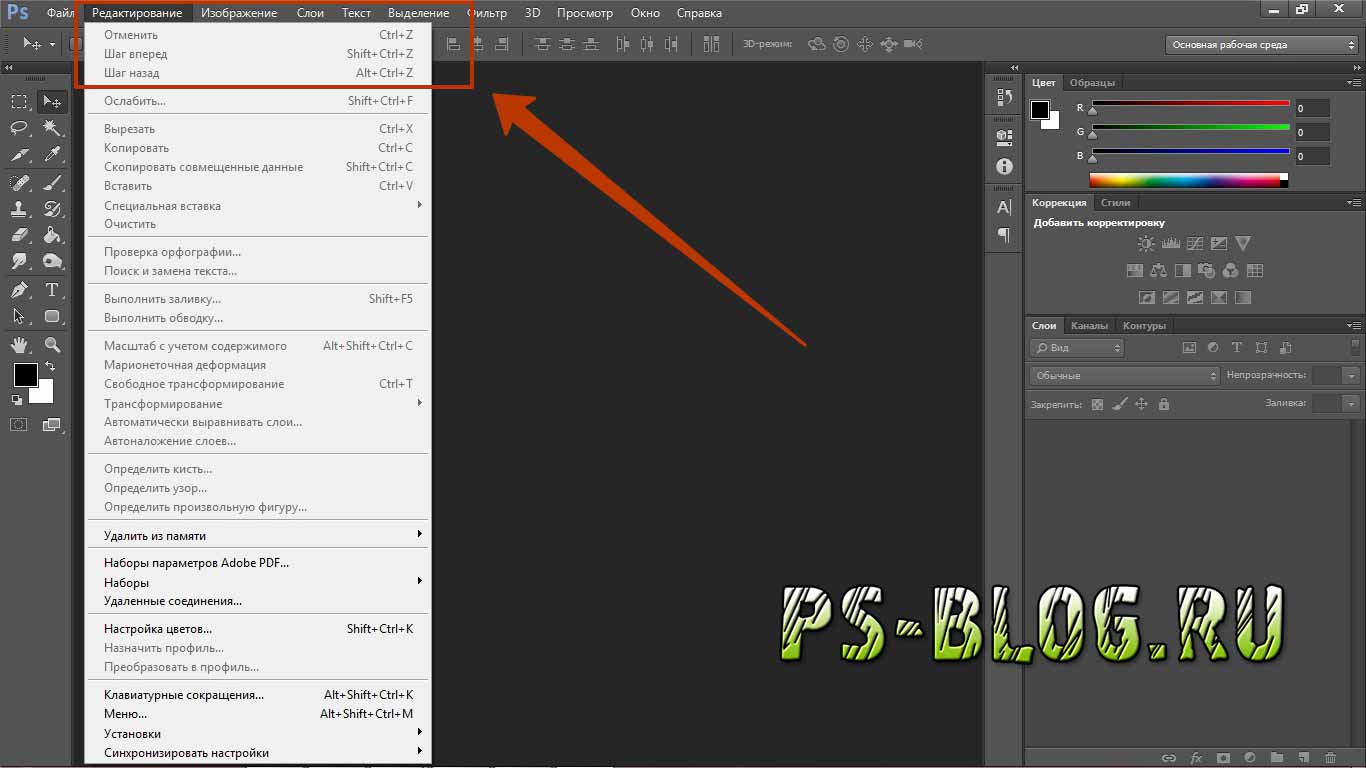Select the Eyedropper tool

tap(52, 155)
